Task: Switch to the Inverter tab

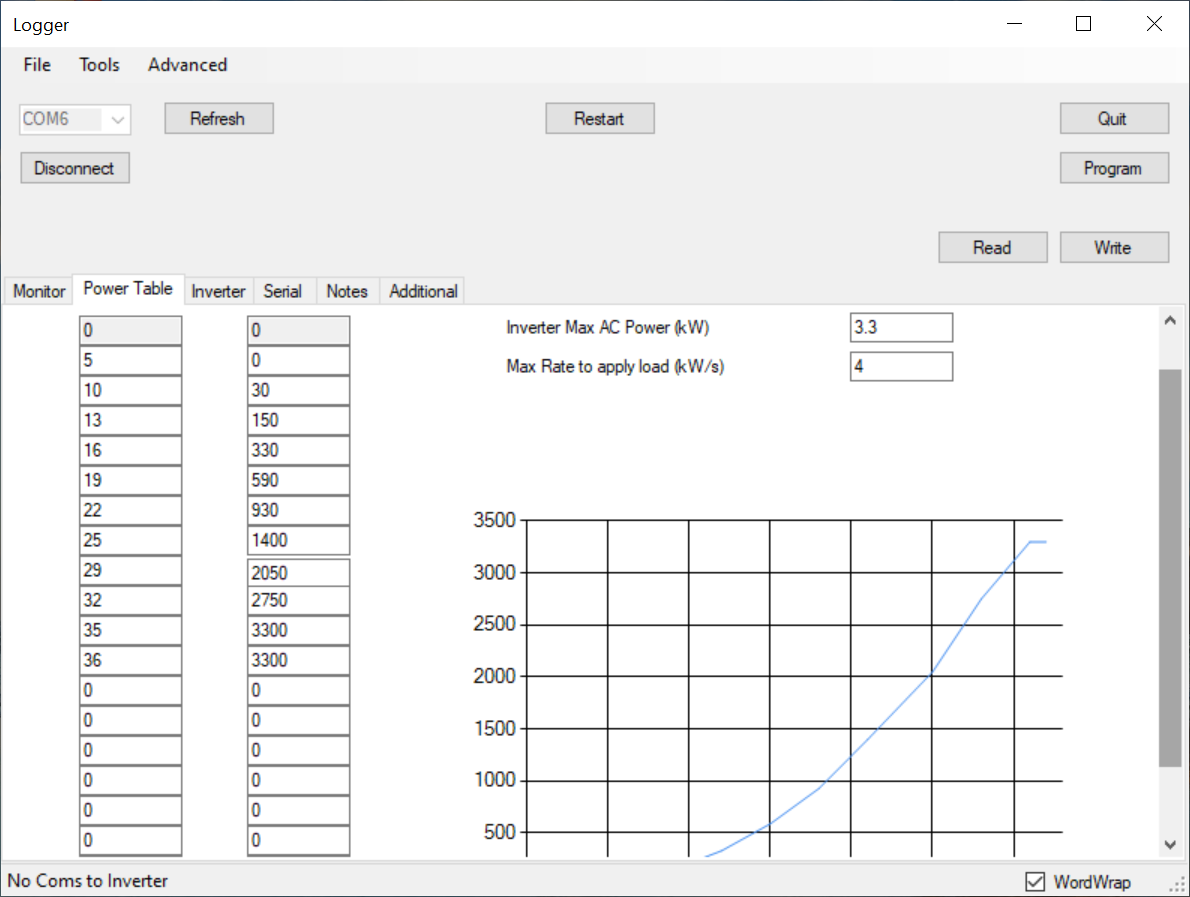Action: click(x=218, y=291)
